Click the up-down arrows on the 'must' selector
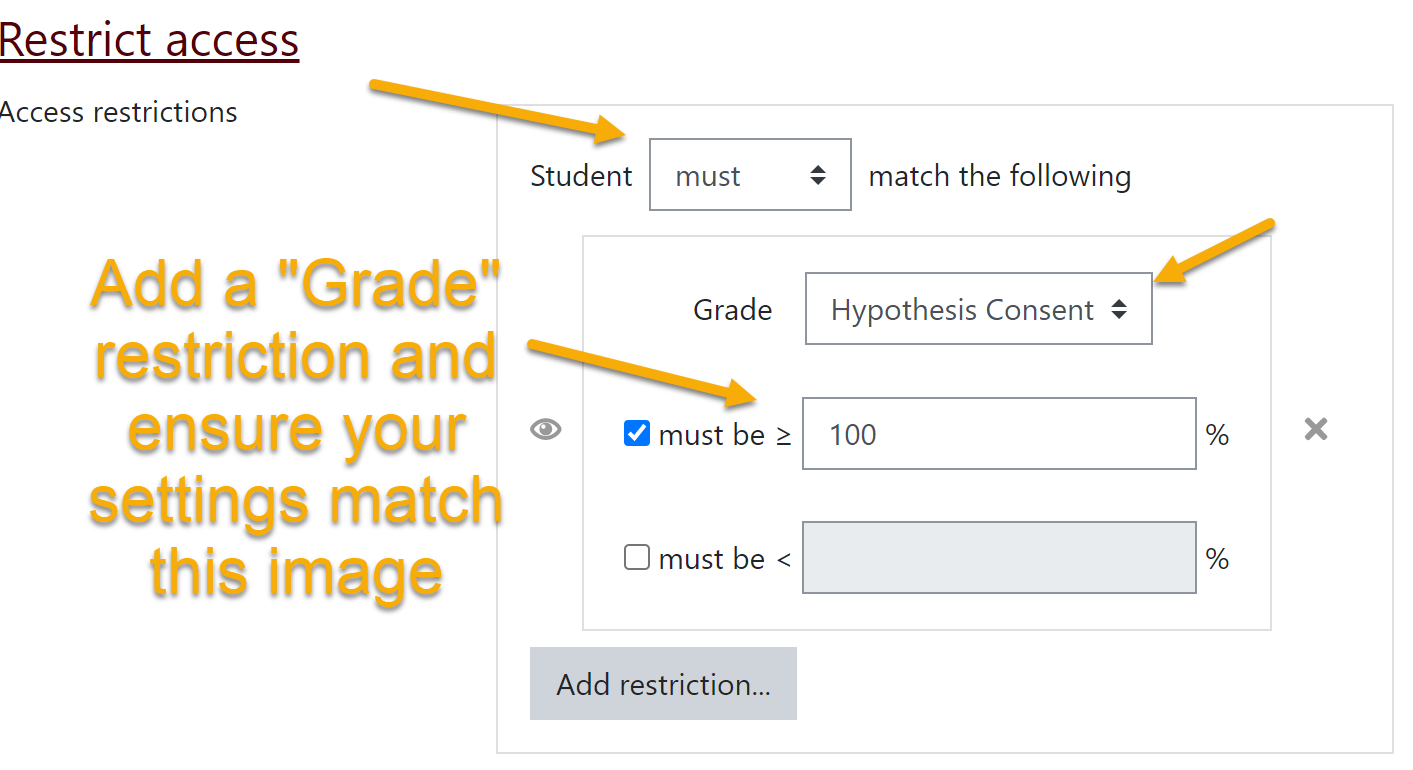This screenshot has height=770, width=1413. [x=818, y=176]
